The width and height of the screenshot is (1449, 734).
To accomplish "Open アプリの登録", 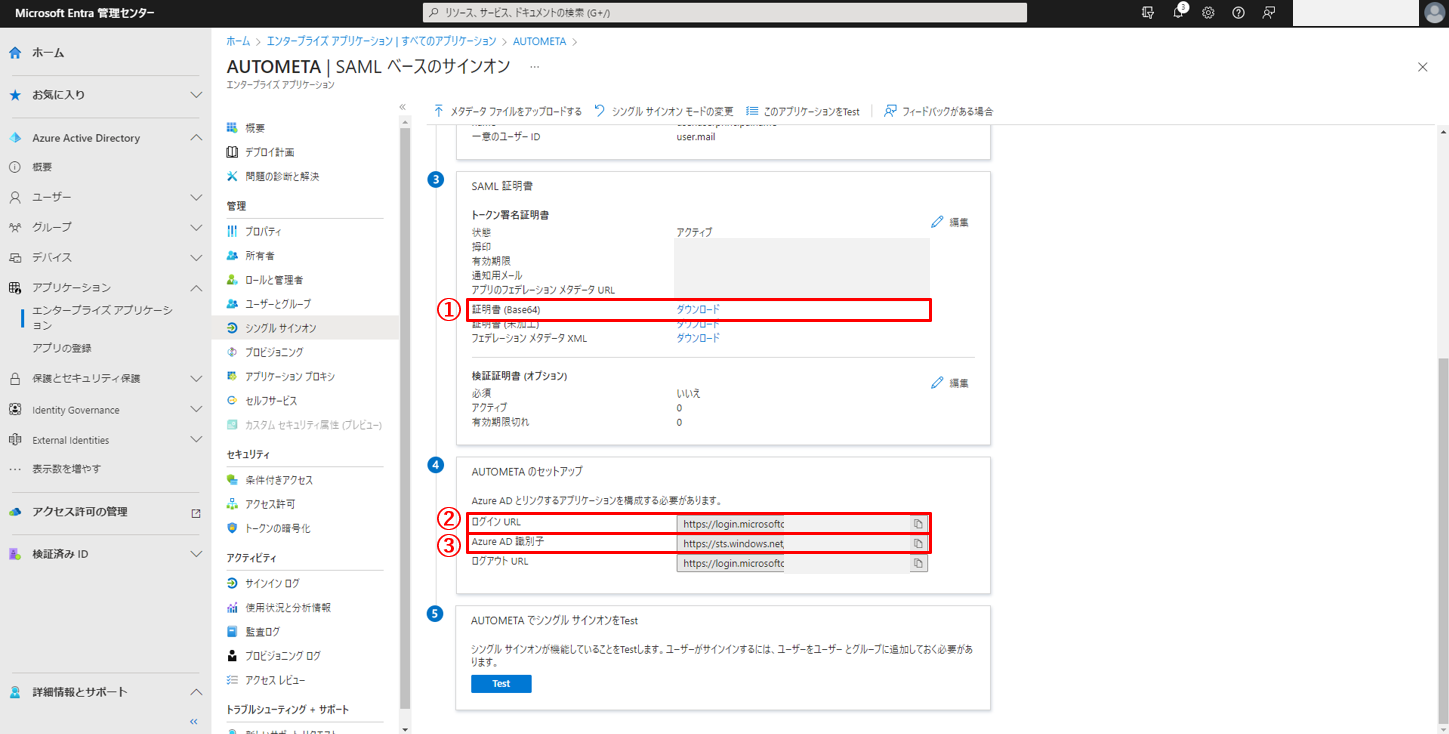I will pos(62,348).
